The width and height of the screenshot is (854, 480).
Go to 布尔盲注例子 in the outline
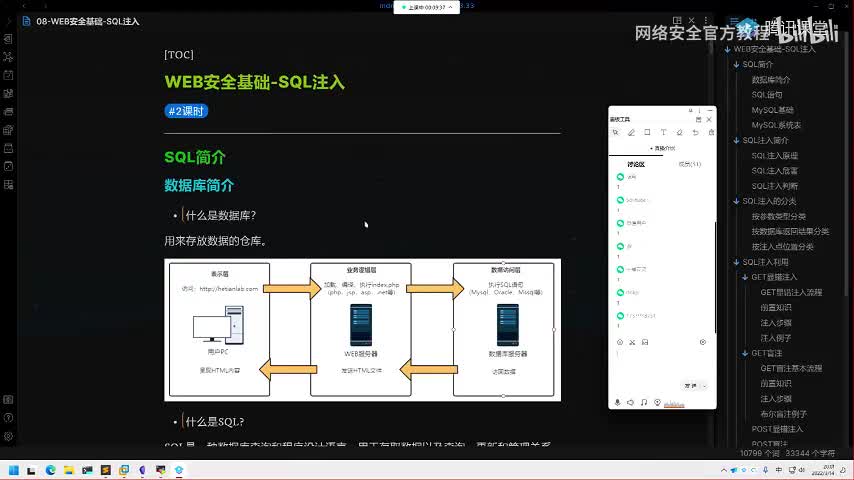[x=784, y=414]
